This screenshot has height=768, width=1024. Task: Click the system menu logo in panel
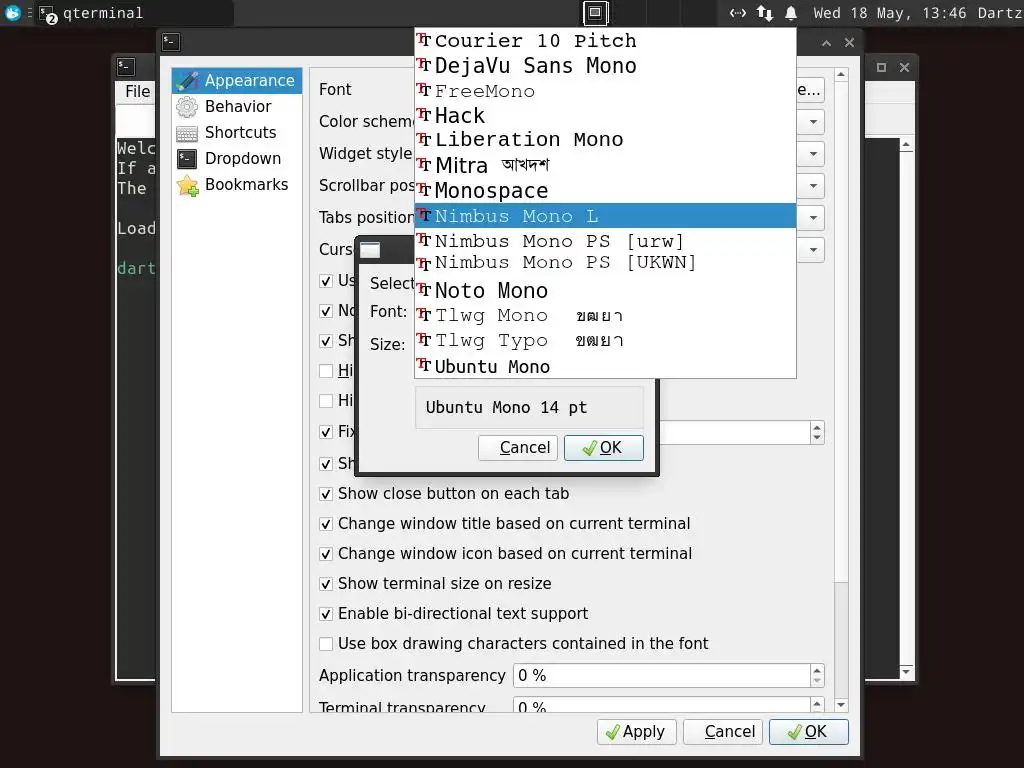[x=12, y=12]
